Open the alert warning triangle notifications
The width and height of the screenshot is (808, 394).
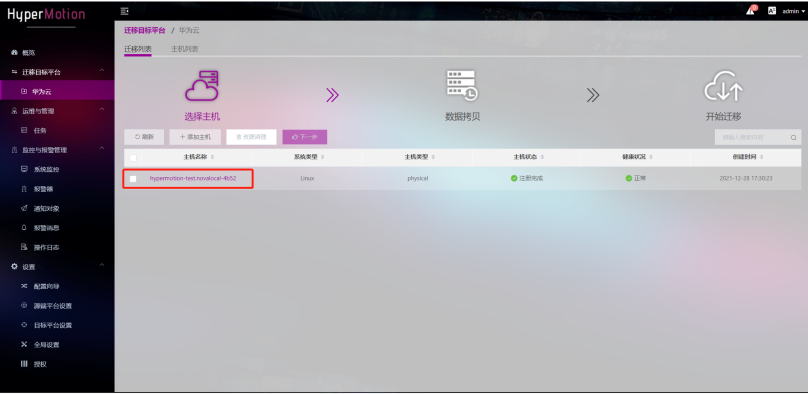(x=750, y=11)
